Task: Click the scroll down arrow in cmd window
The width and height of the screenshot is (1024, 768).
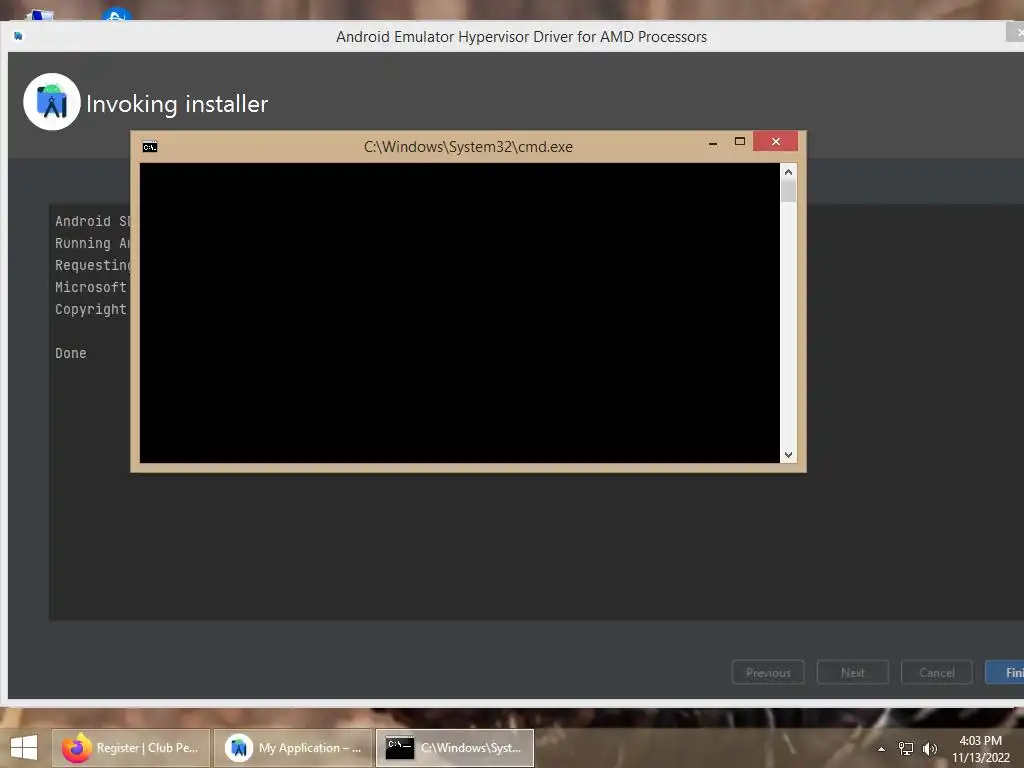Action: pos(788,455)
